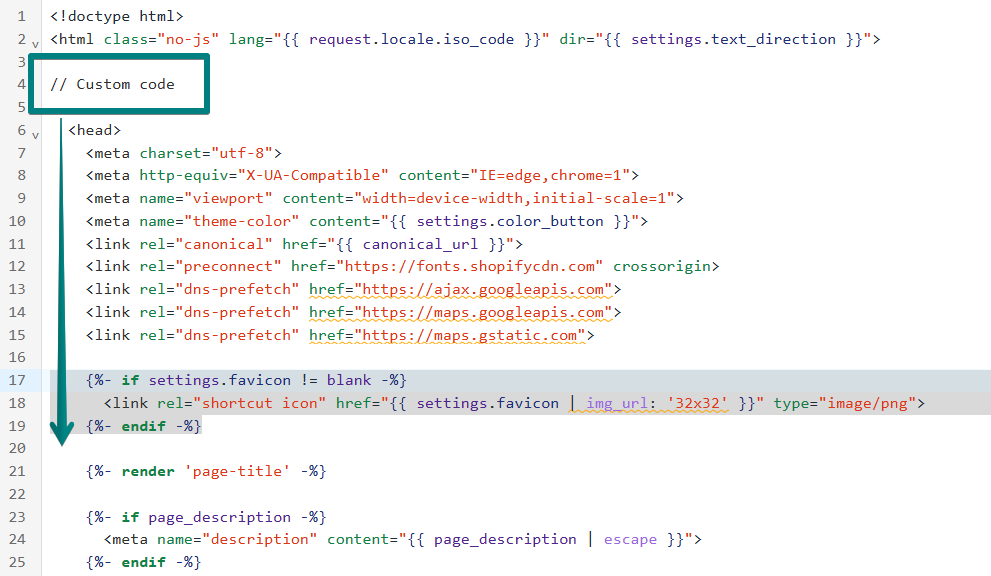Click line number 1 in the gutter
This screenshot has width=991, height=576.
coord(21,17)
